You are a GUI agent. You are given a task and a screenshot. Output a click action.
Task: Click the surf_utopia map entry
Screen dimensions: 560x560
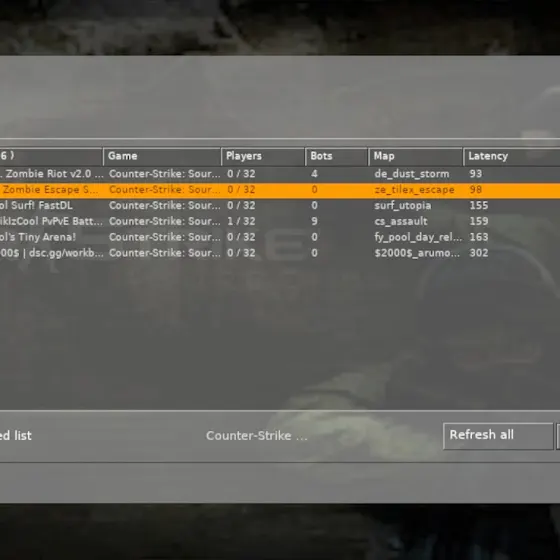403,206
